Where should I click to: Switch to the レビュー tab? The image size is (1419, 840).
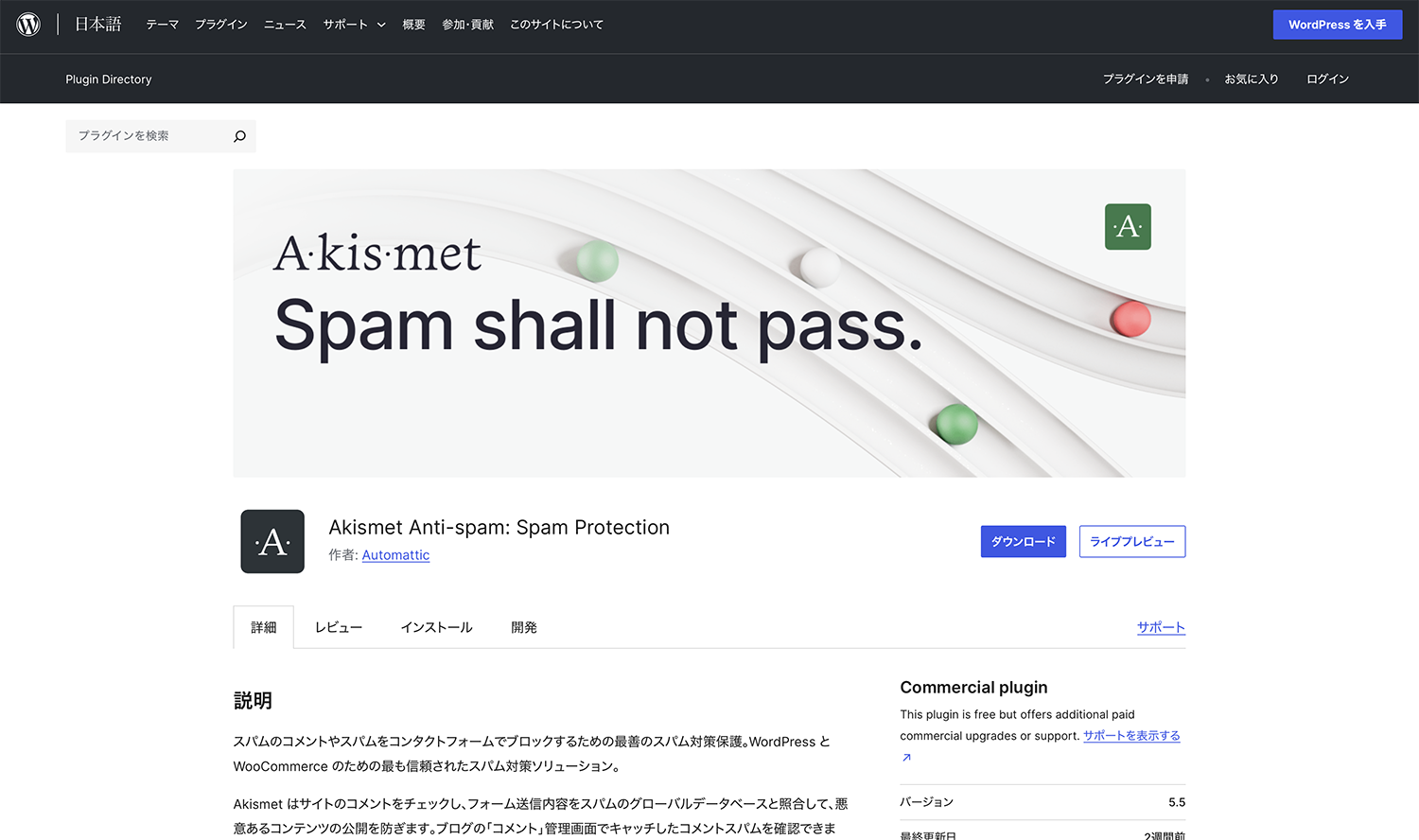(339, 628)
